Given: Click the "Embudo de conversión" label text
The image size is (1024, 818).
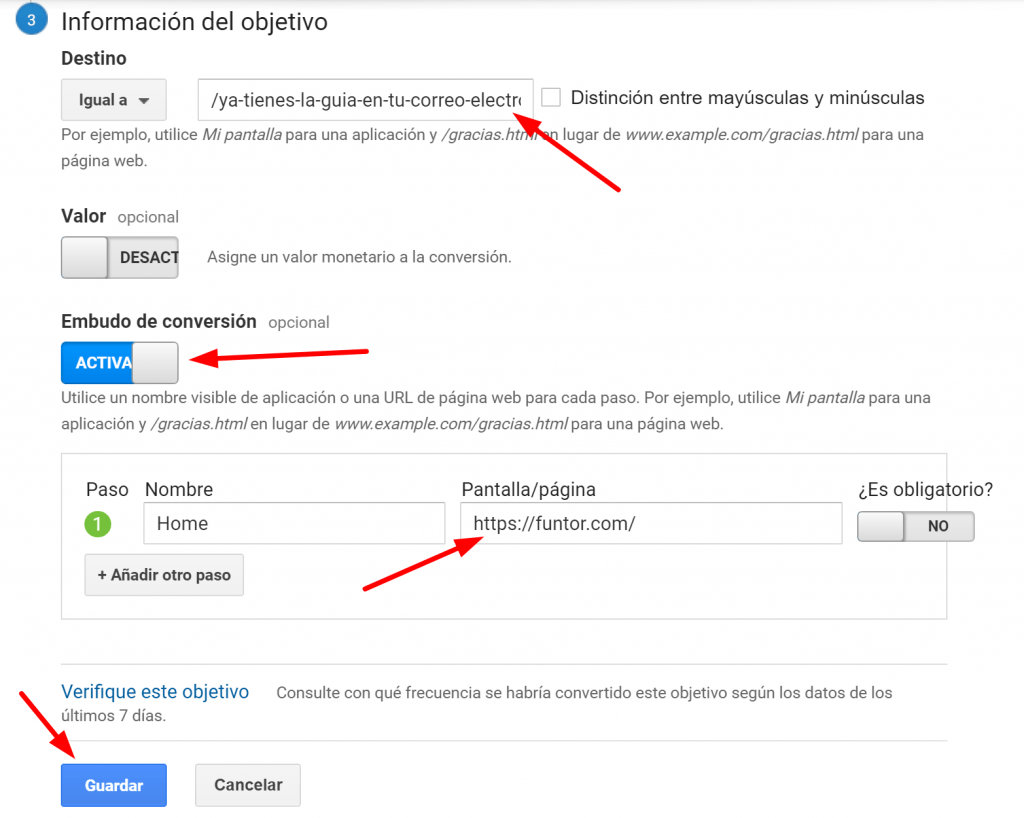Looking at the screenshot, I should pyautogui.click(x=159, y=321).
